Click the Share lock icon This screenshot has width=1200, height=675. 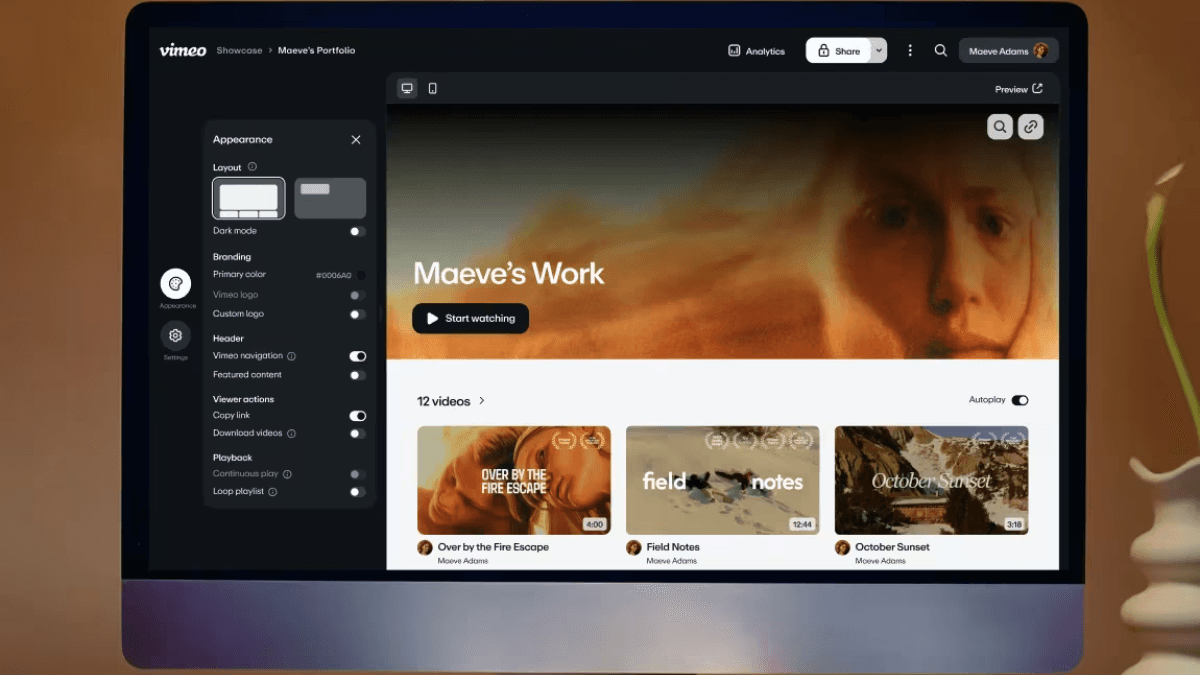[x=824, y=51]
